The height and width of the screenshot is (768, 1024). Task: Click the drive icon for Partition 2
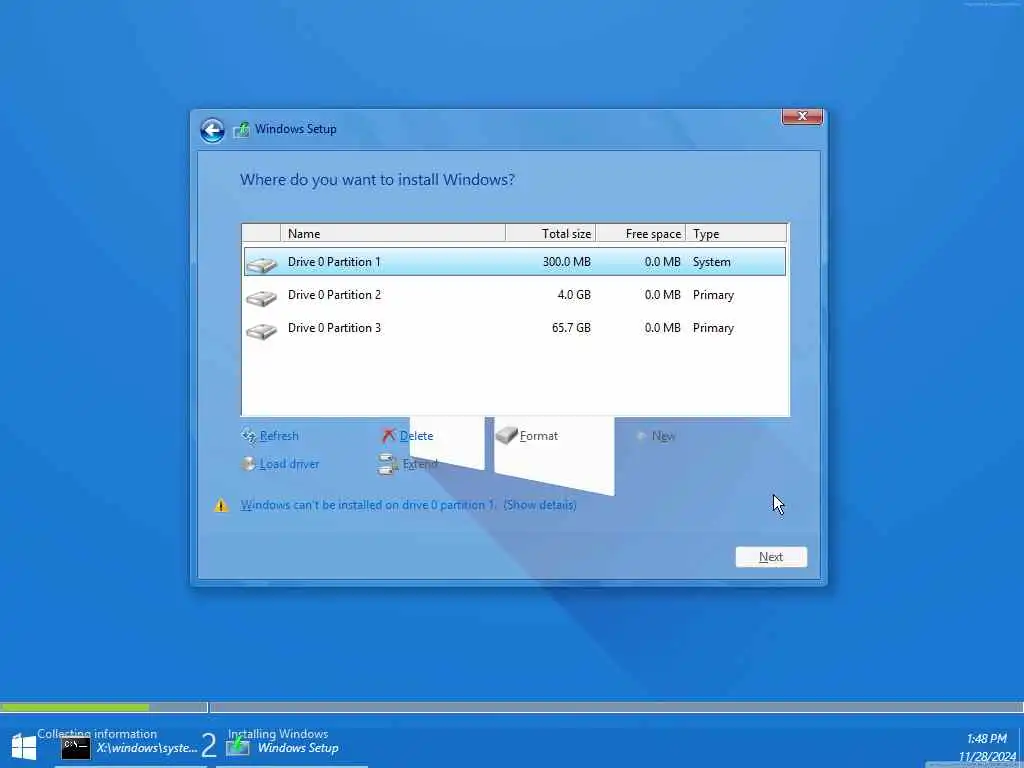[x=261, y=297]
